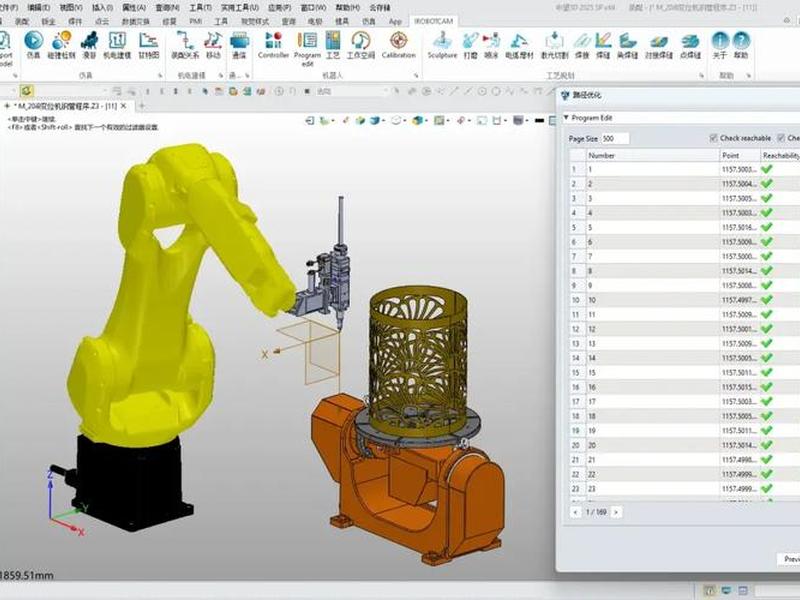Screen dimensions: 800x600
Task: Open the 工具(T) menu
Action: (201, 8)
